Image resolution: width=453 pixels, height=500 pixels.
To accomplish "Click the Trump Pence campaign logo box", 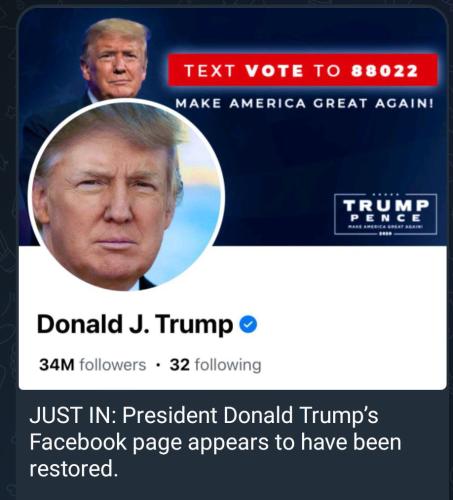I will click(x=386, y=214).
